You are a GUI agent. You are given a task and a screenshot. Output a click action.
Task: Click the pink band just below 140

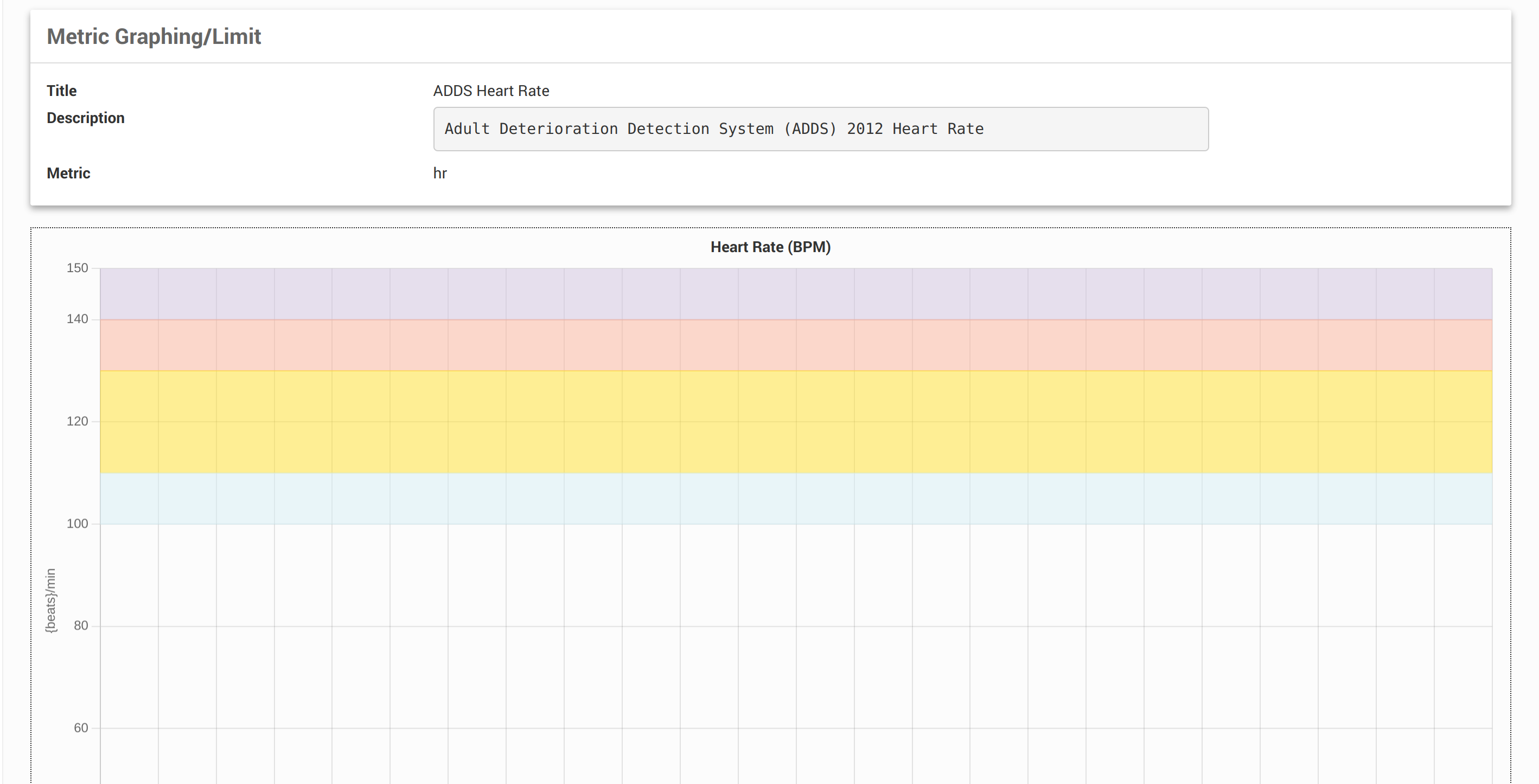(795, 345)
